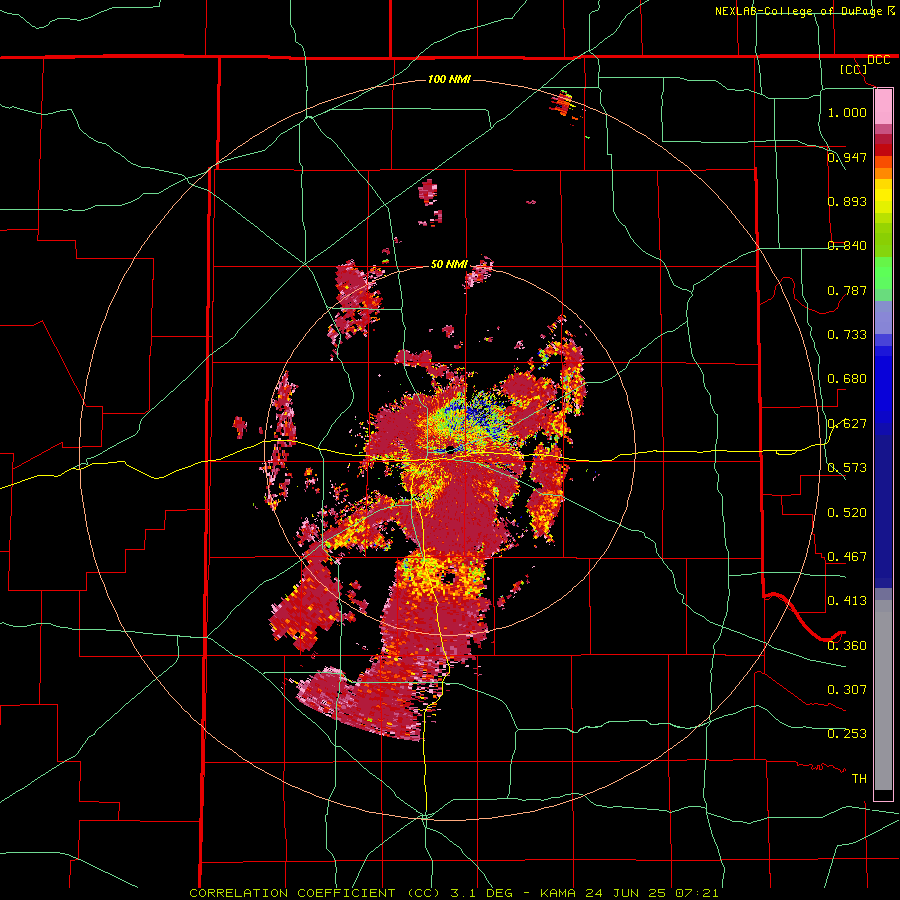Image resolution: width=900 pixels, height=900 pixels.
Task: Click the 0.627 legend value
Action: click(x=847, y=423)
